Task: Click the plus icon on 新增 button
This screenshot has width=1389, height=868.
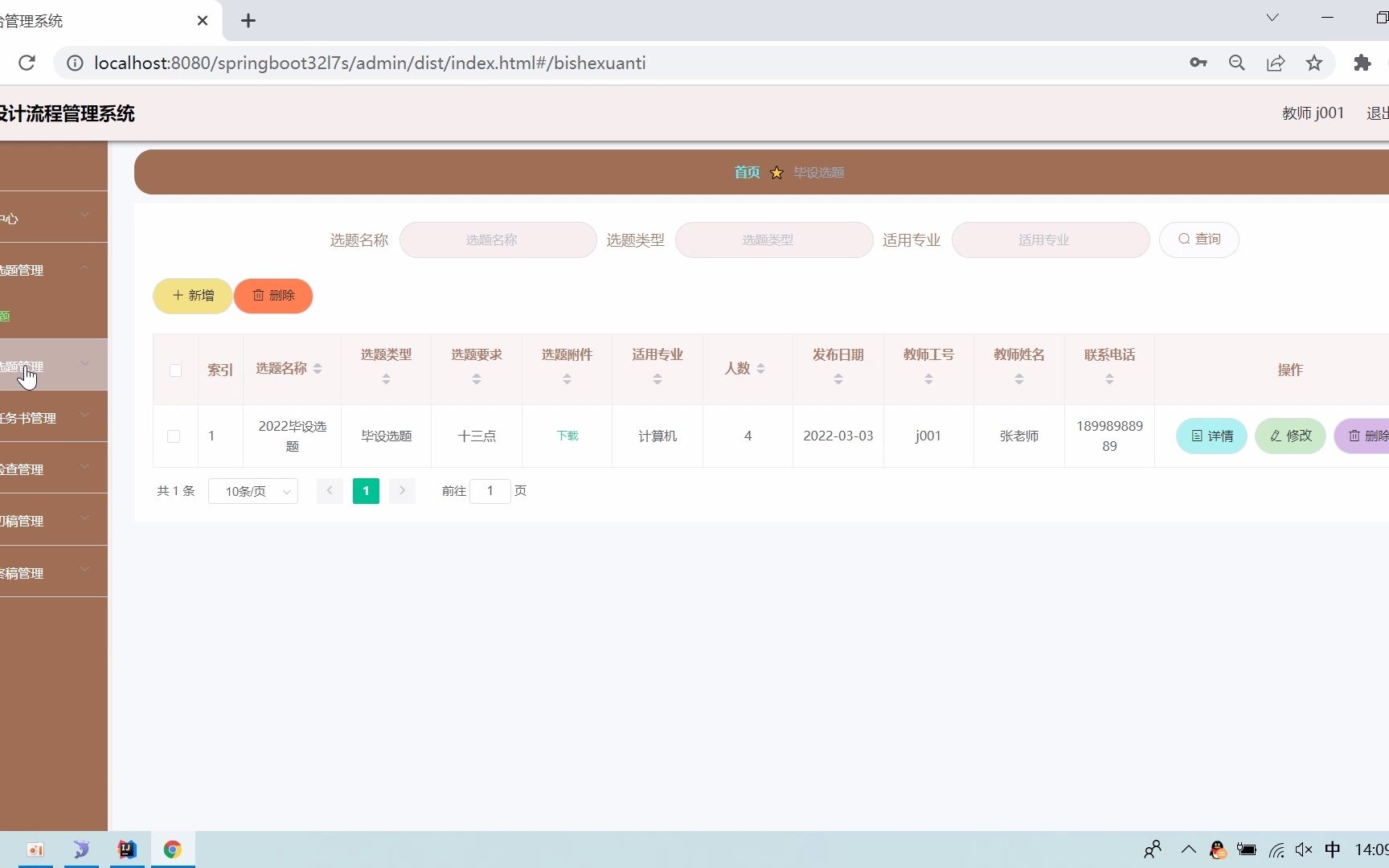Action: [x=177, y=296]
